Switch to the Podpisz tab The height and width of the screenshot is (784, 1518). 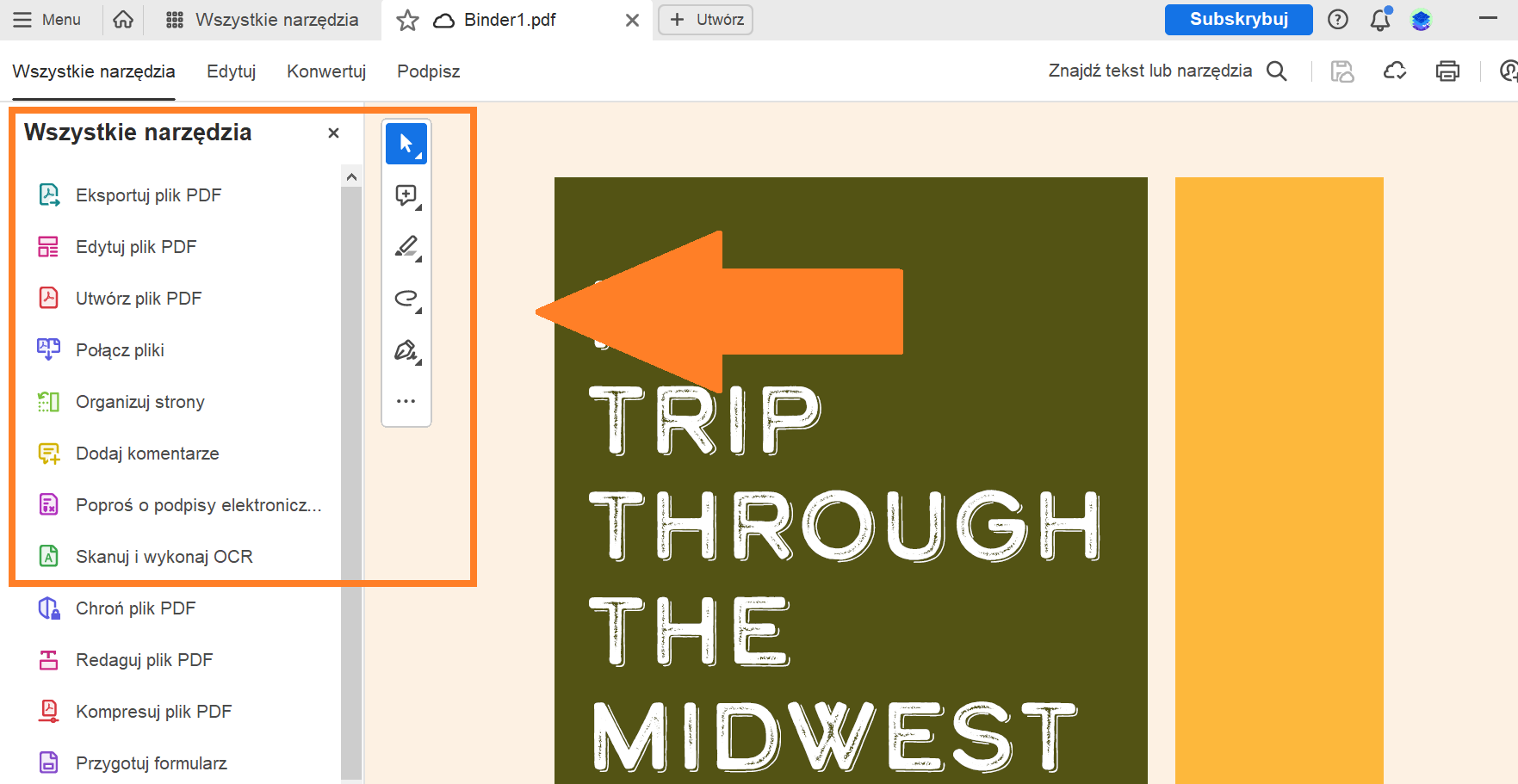pos(429,71)
